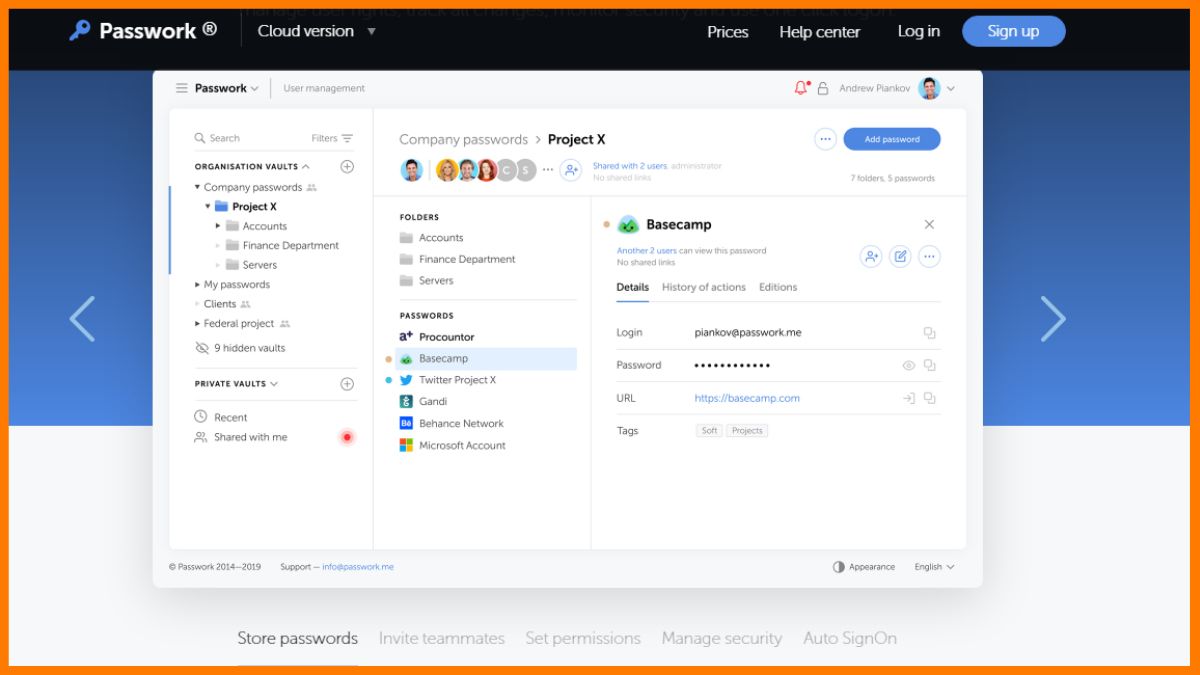Viewport: 1200px width, 675px height.
Task: Open the Cloud version dropdown
Action: [x=317, y=31]
